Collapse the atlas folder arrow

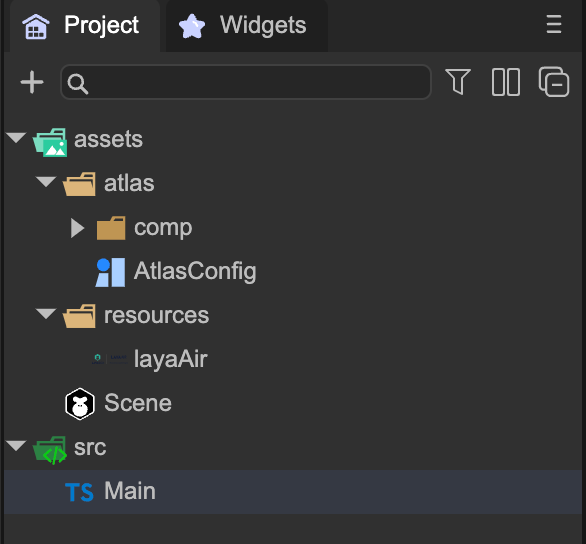46,182
